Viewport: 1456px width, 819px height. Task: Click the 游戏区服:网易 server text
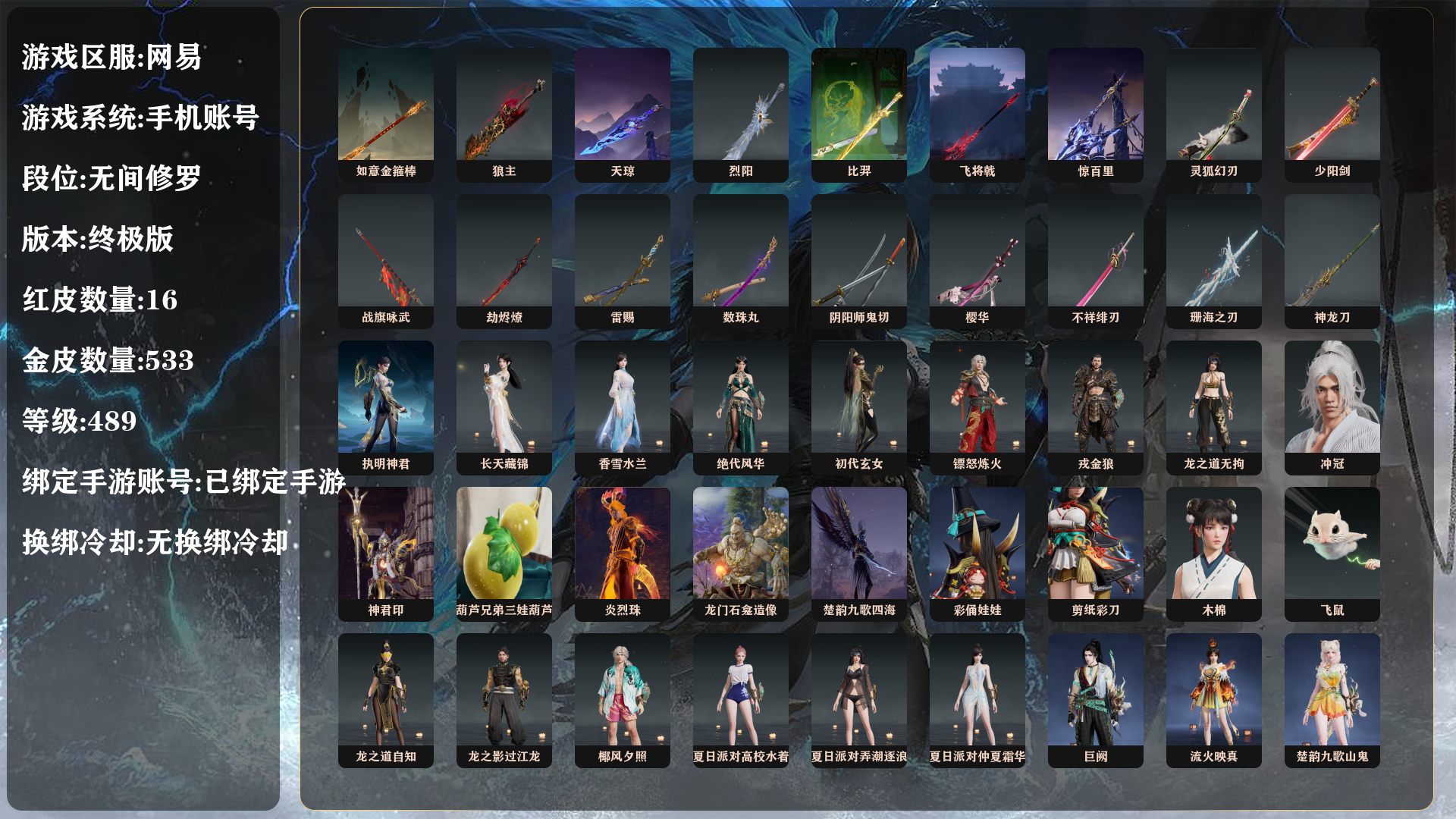(x=111, y=58)
